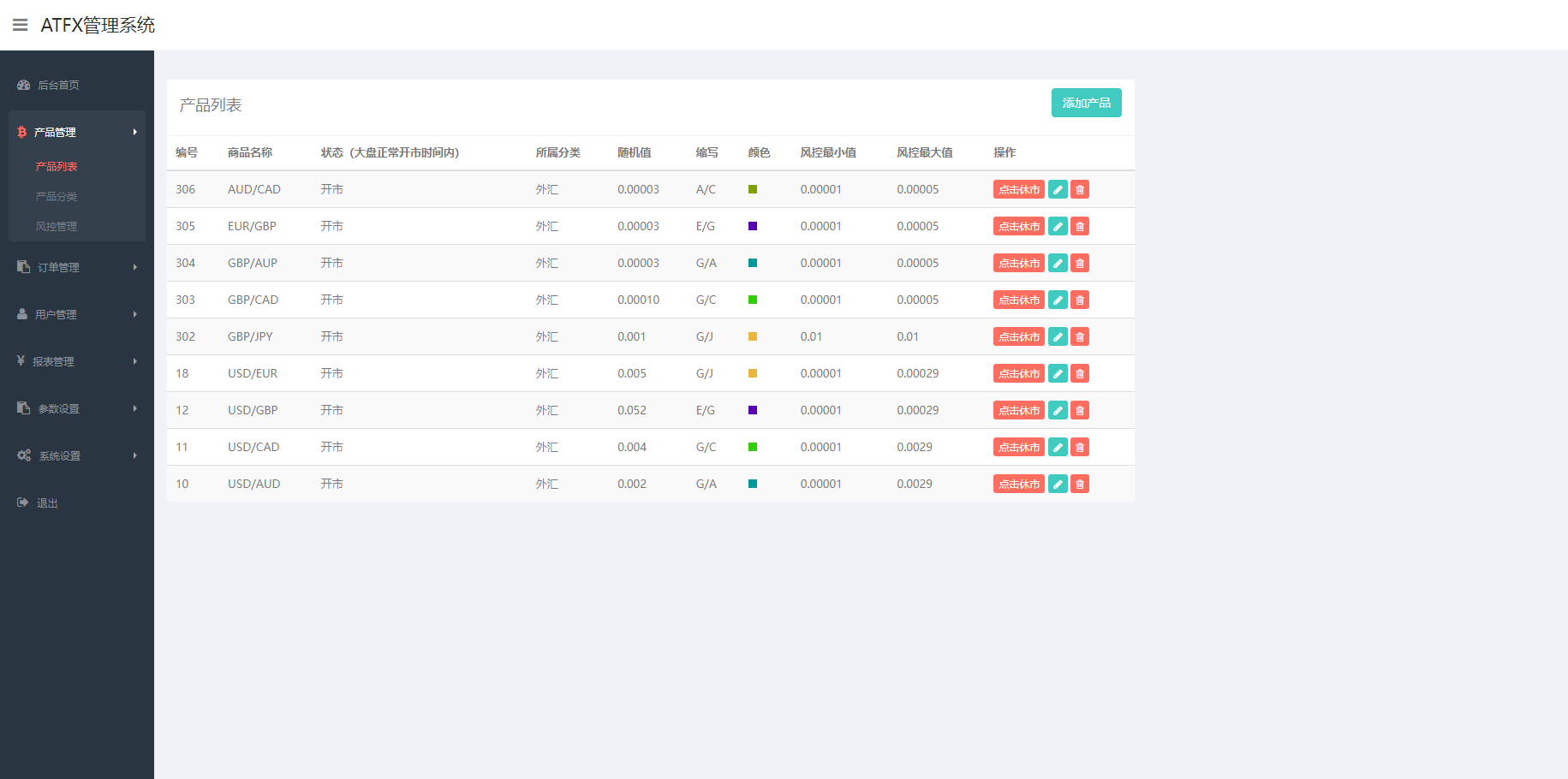Click delete trash icon for EUR/GBP row
Viewport: 1568px width, 779px height.
point(1080,226)
